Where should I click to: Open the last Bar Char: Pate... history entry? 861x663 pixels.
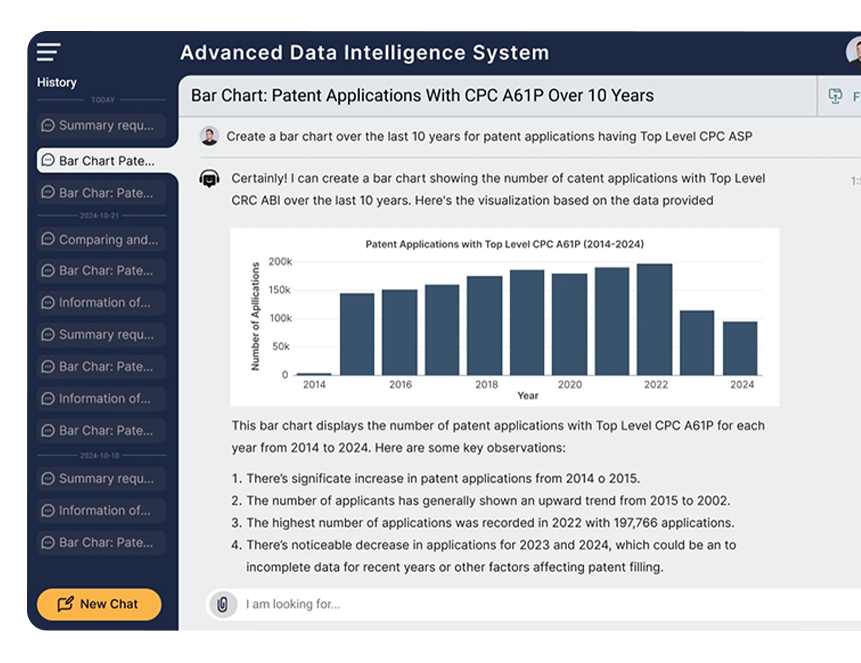coord(102,542)
